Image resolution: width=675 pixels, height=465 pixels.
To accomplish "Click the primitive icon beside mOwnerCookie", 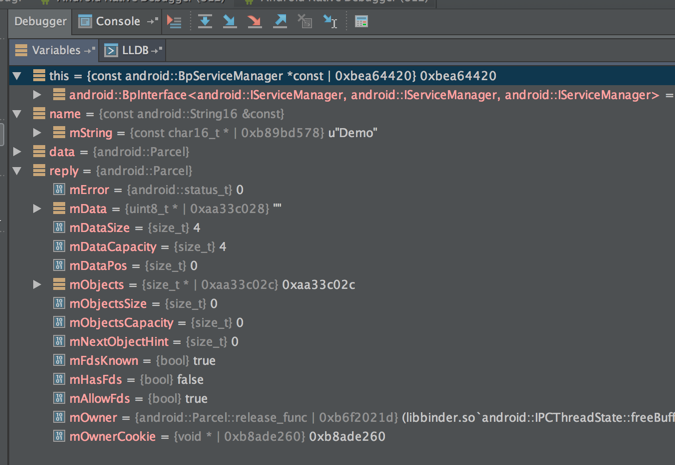I will click(59, 436).
